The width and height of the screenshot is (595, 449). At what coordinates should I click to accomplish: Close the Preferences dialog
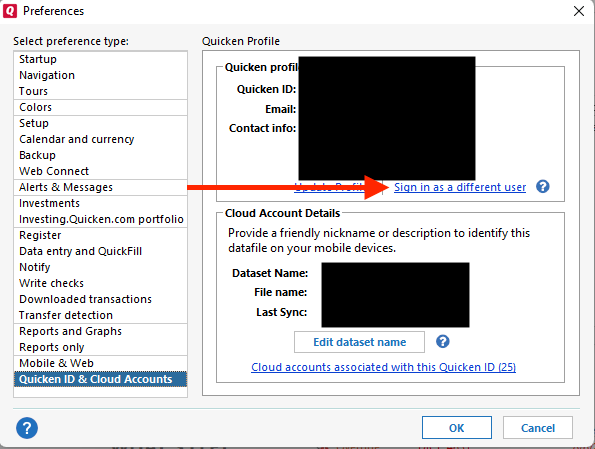(x=579, y=11)
